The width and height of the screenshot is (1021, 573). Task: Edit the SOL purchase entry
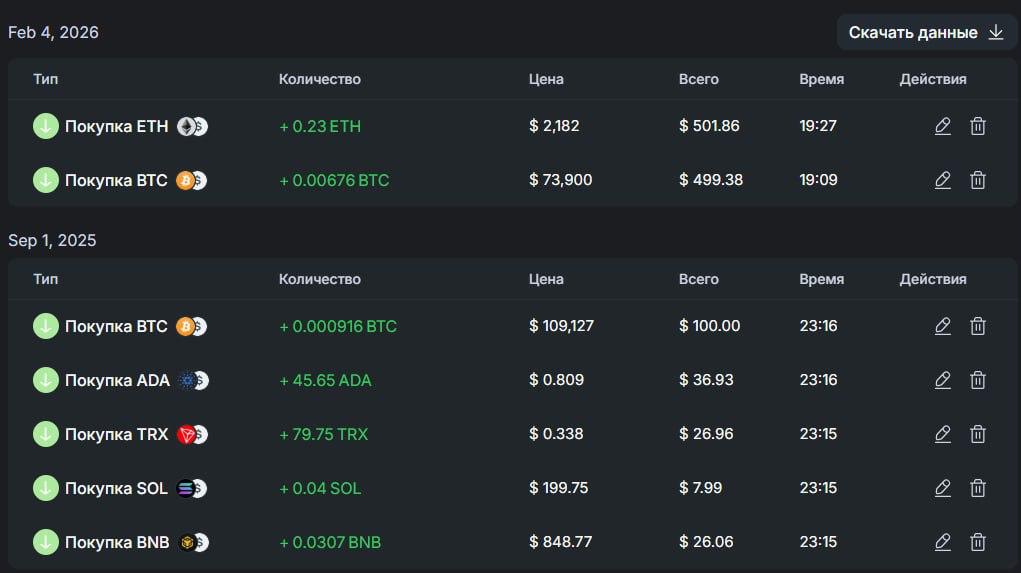[942, 488]
